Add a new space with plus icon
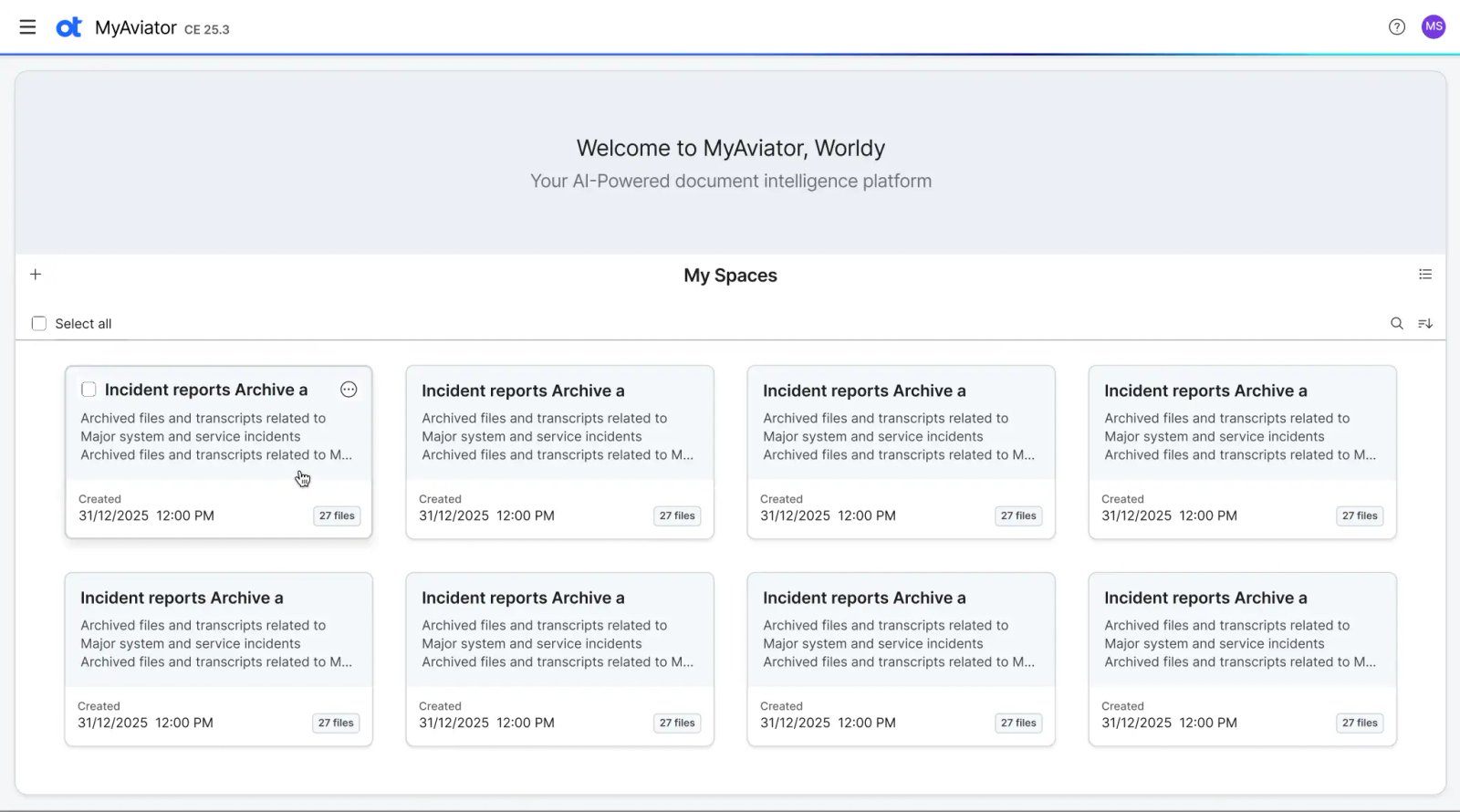The image size is (1460, 812). [36, 275]
